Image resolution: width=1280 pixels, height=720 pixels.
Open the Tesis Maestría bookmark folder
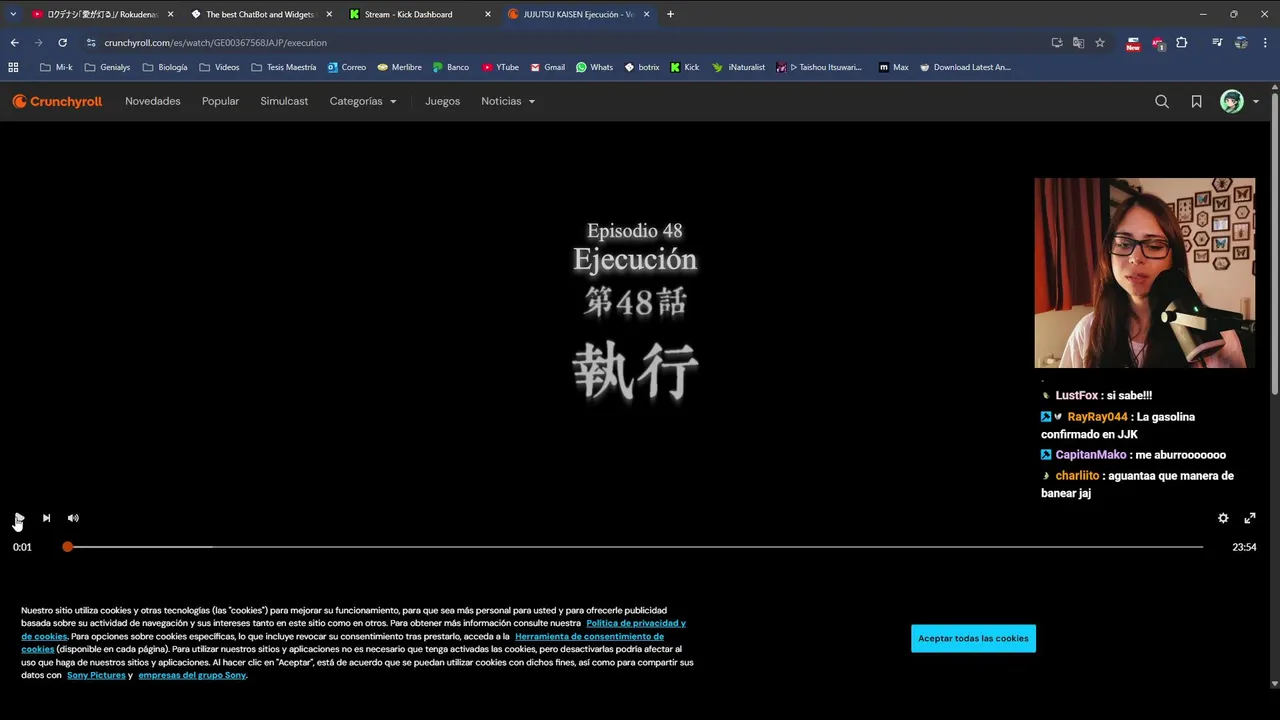tap(284, 67)
